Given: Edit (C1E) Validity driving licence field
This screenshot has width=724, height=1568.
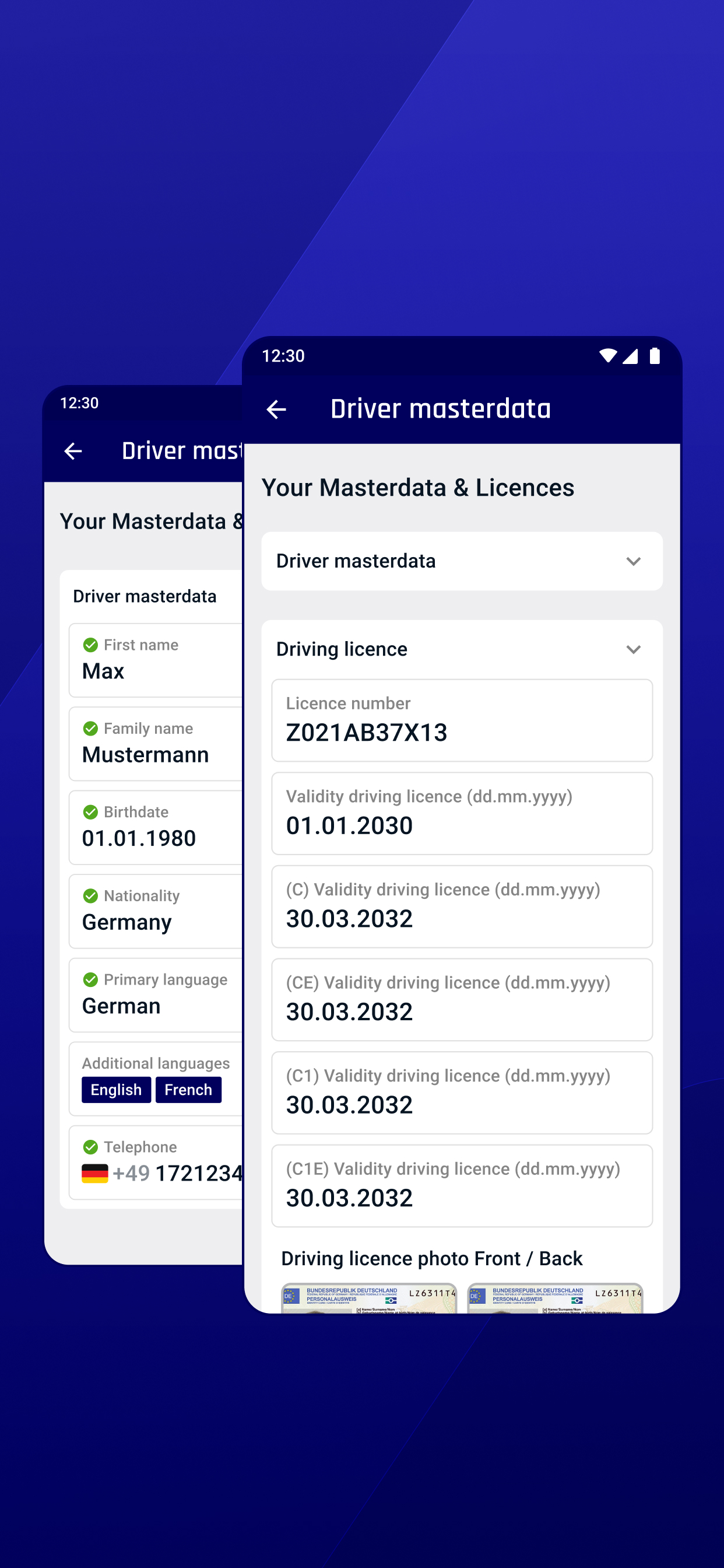Looking at the screenshot, I should point(462,1186).
